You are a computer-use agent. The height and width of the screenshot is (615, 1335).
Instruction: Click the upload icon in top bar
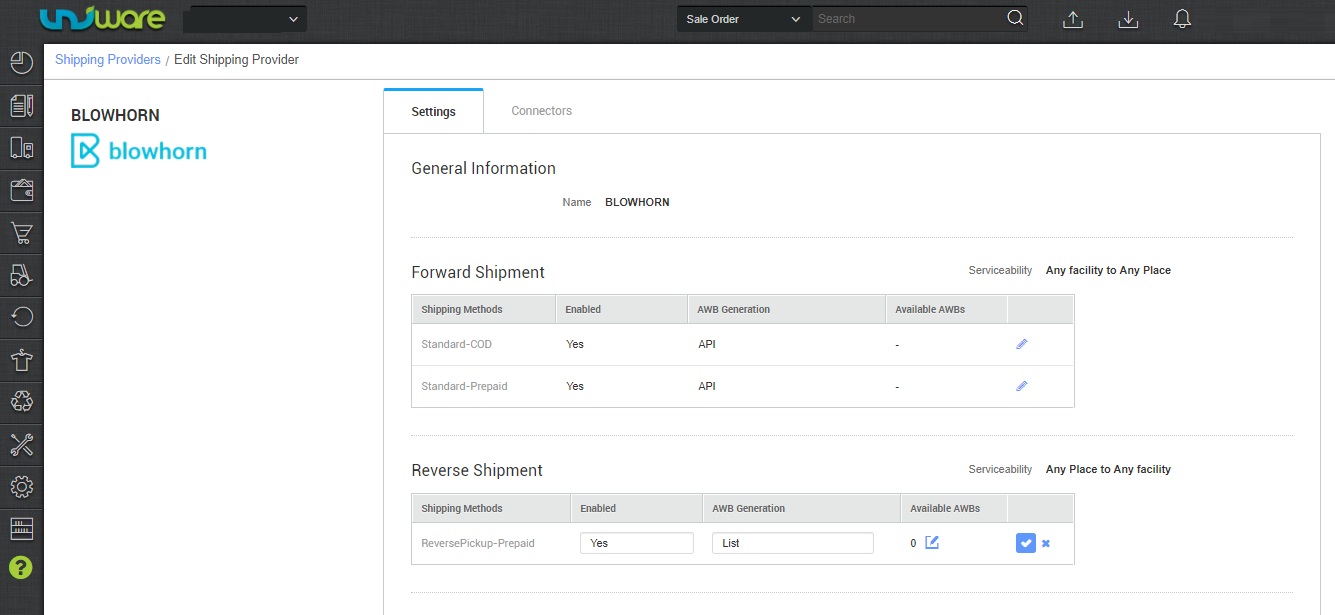[x=1073, y=19]
